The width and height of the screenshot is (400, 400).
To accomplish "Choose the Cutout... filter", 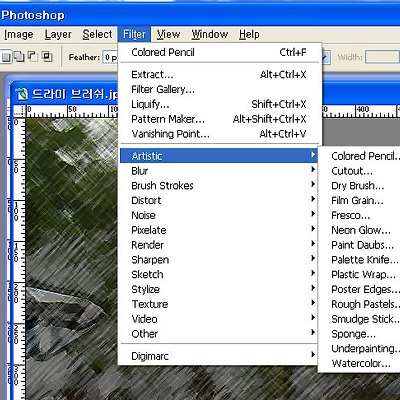I will pyautogui.click(x=360, y=171).
